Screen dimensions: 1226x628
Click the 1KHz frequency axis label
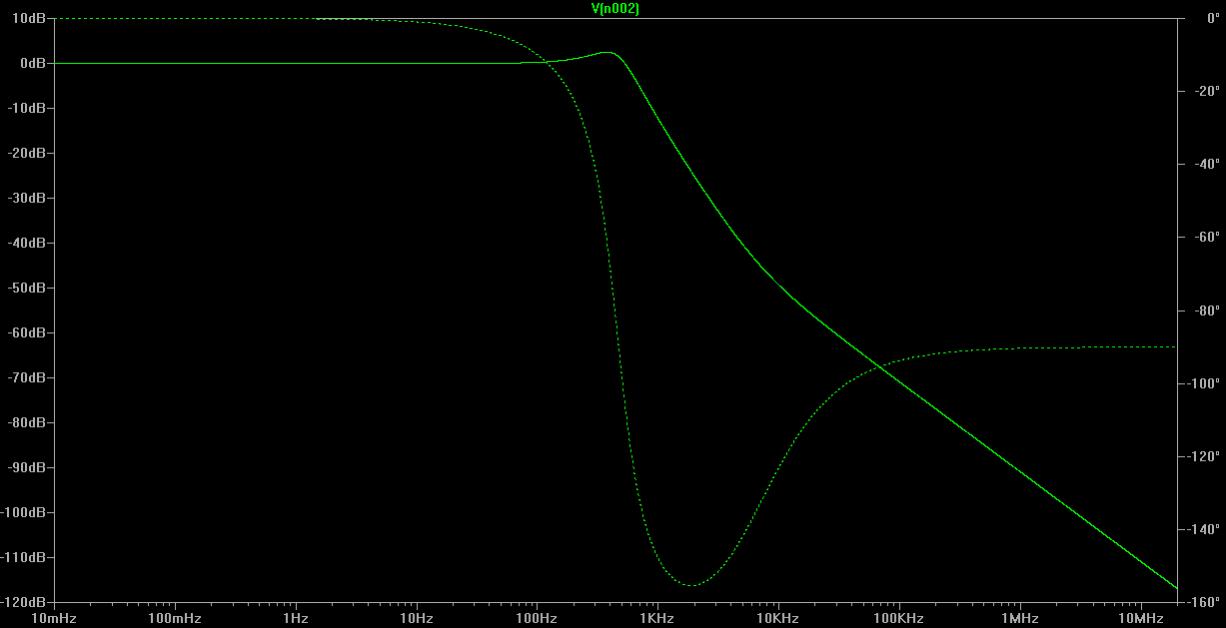[657, 619]
